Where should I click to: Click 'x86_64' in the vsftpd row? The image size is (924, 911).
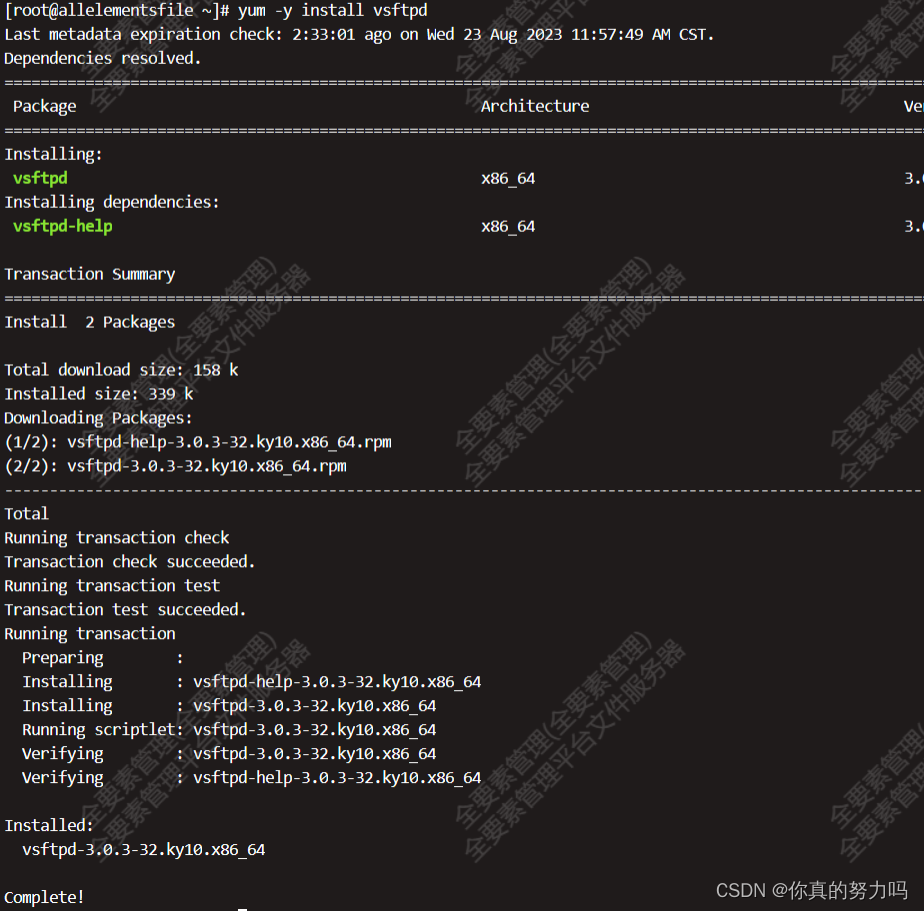[x=508, y=179]
